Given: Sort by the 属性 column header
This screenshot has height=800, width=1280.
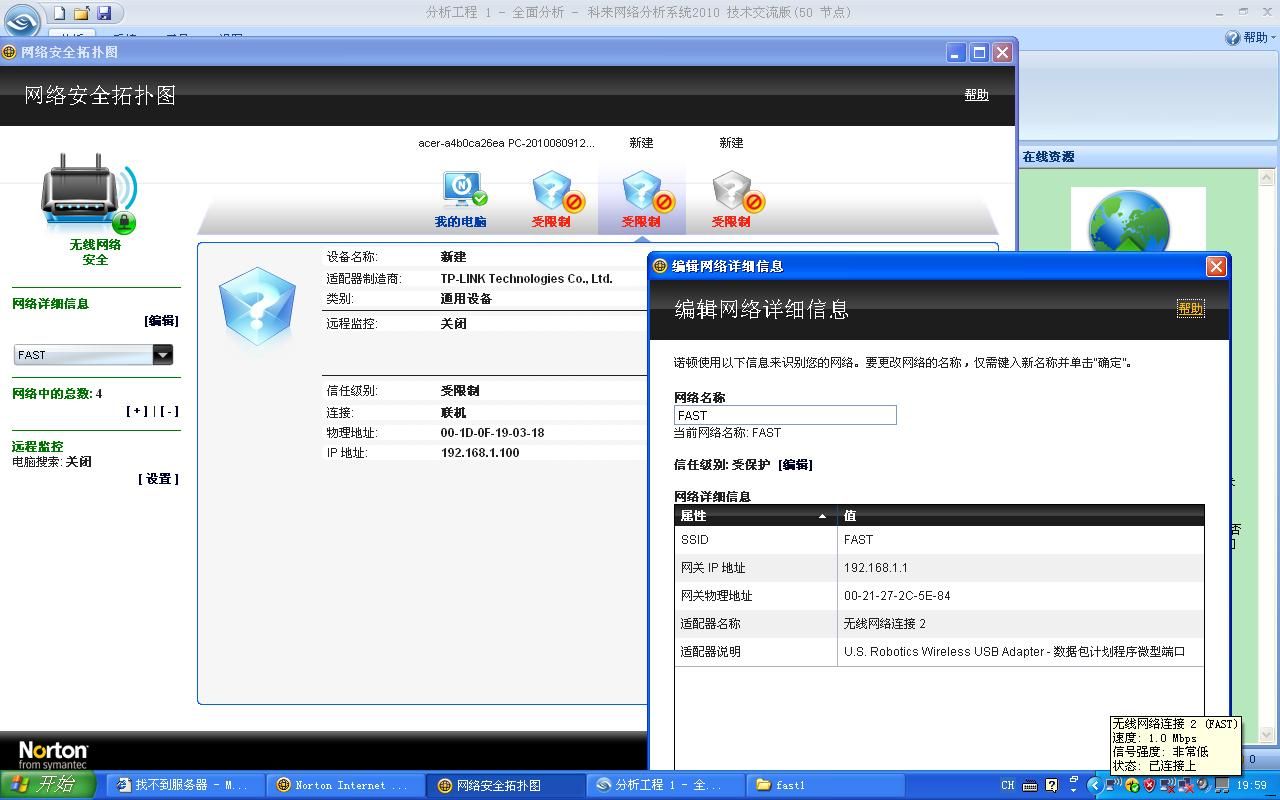Looking at the screenshot, I should pos(755,516).
